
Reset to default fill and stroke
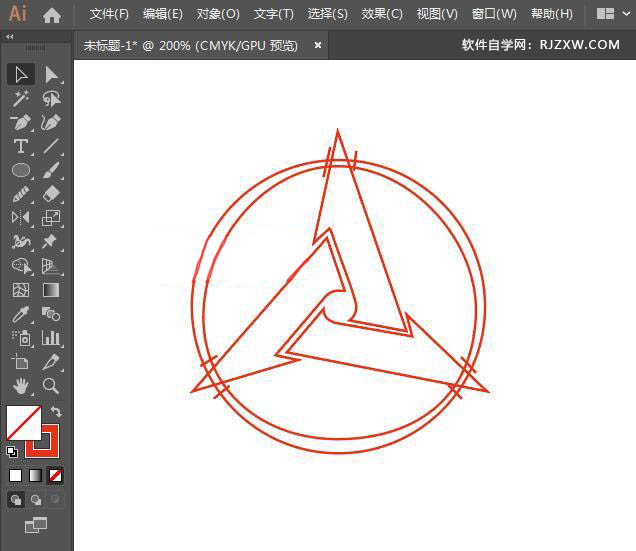tap(12, 451)
